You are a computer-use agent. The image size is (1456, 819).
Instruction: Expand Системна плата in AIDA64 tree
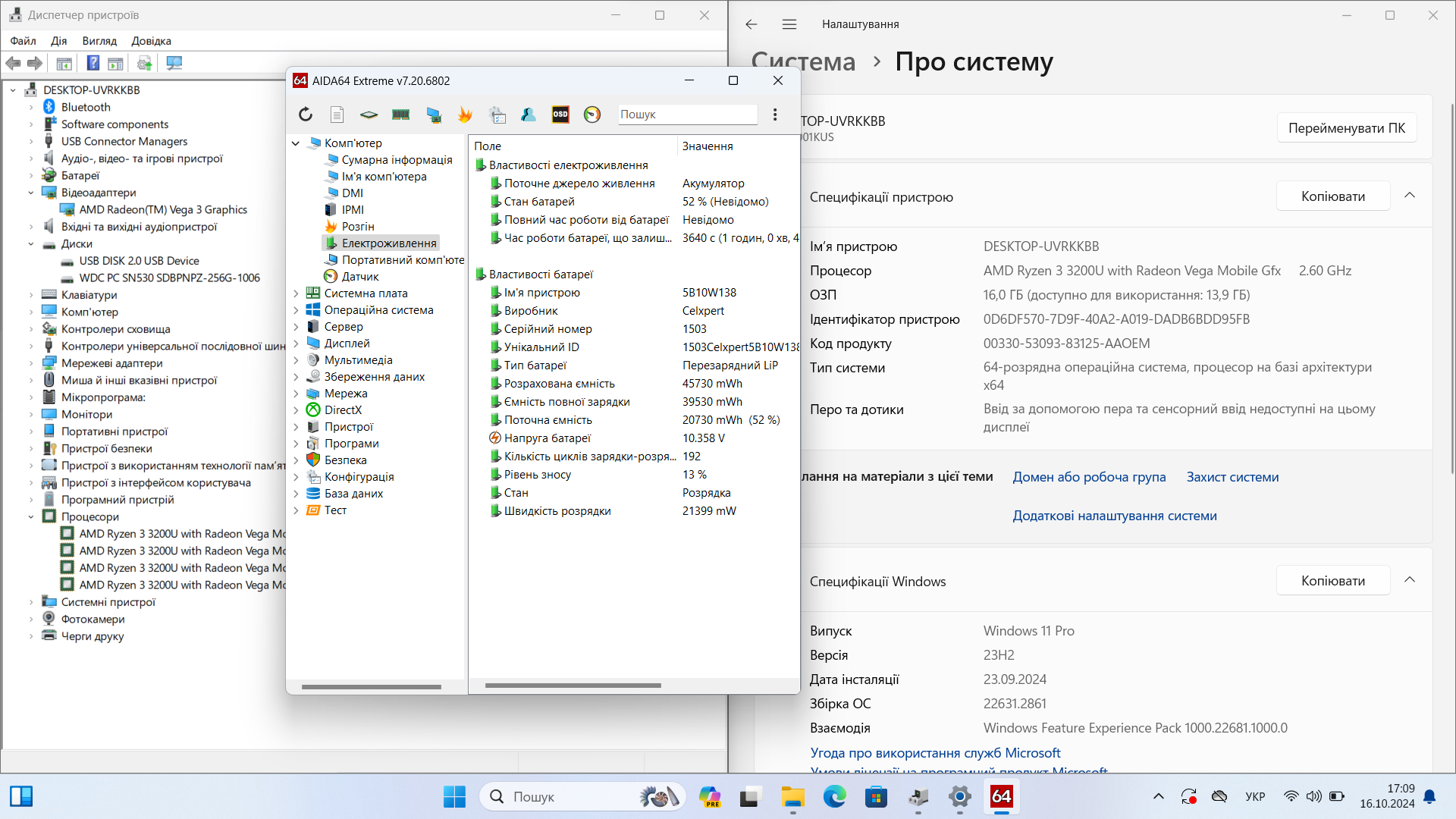(296, 293)
